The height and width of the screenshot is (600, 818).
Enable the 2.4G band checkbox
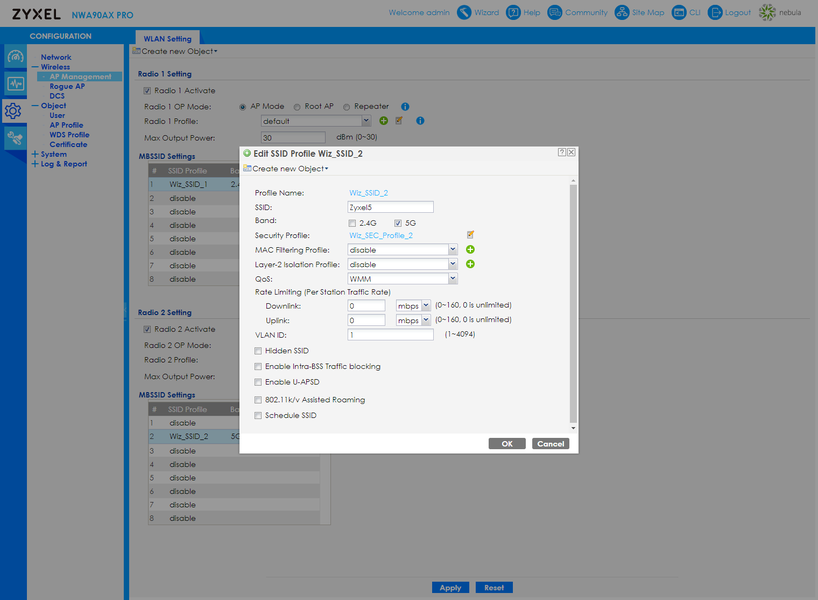click(352, 223)
